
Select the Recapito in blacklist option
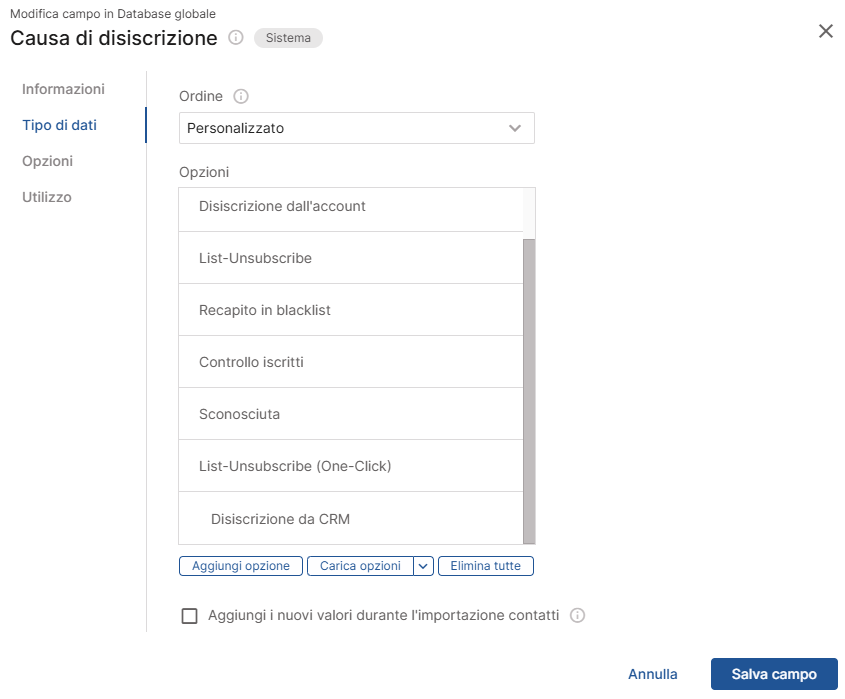(x=265, y=310)
